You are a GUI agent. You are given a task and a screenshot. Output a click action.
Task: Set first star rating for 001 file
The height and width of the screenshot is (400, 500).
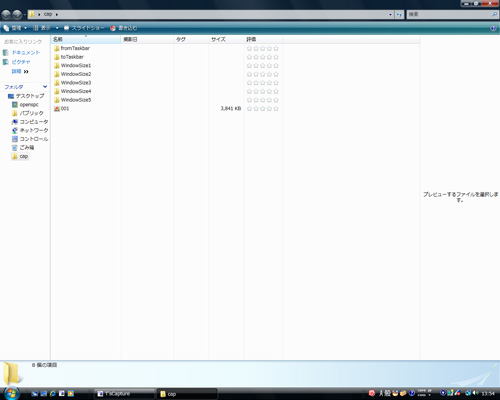(x=249, y=109)
